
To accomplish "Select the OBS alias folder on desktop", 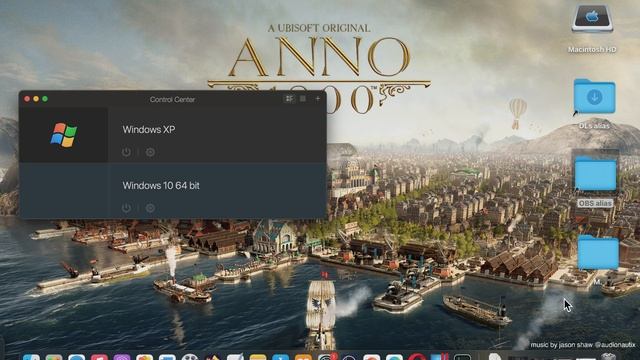I will pyautogui.click(x=596, y=173).
